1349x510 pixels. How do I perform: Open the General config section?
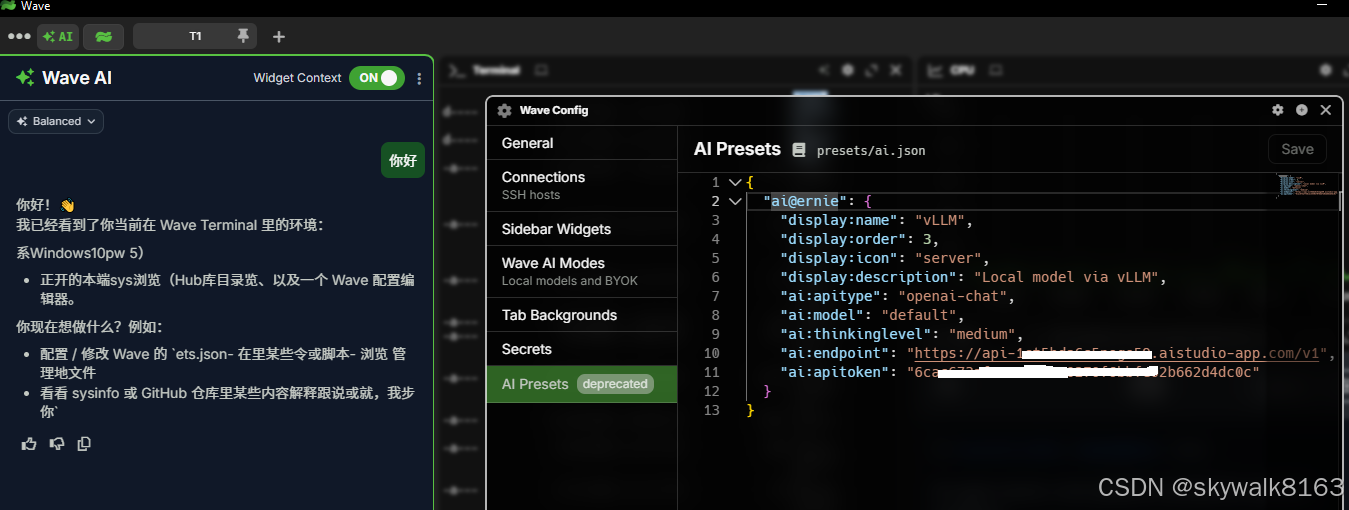click(x=582, y=143)
